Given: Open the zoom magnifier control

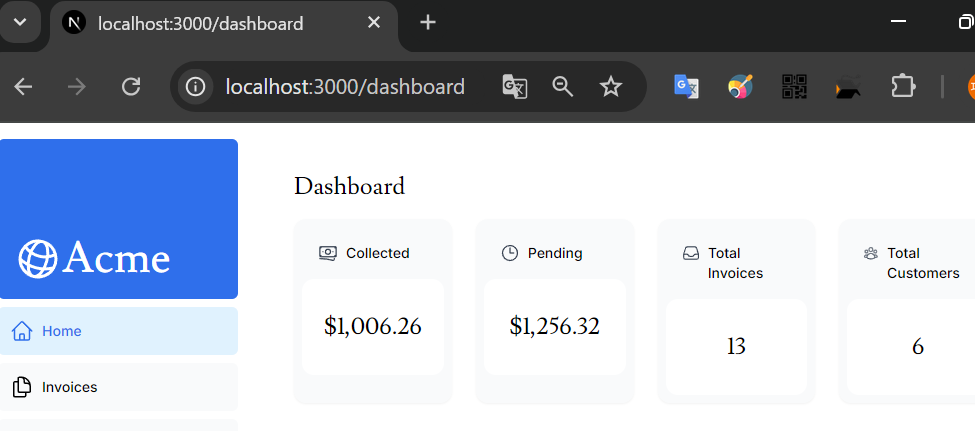Looking at the screenshot, I should pos(563,87).
